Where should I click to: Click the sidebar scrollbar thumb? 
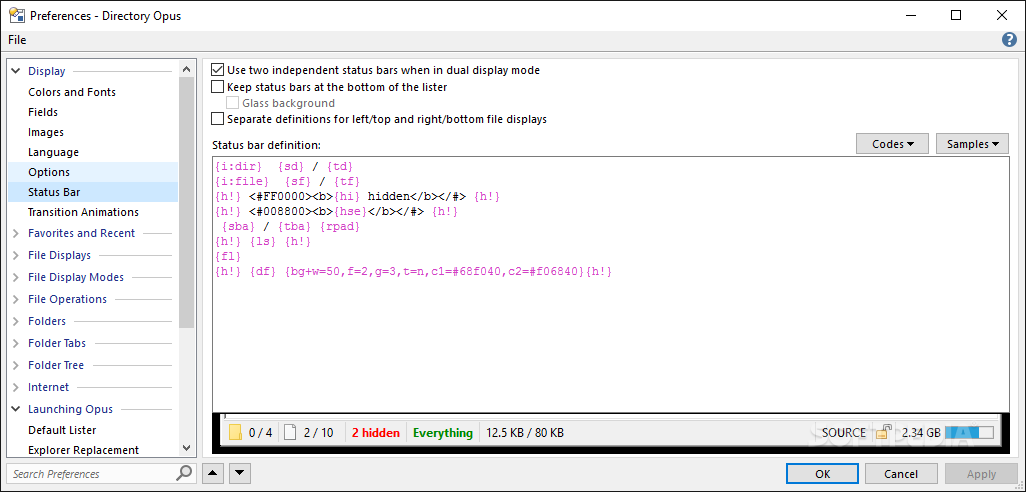[x=186, y=202]
